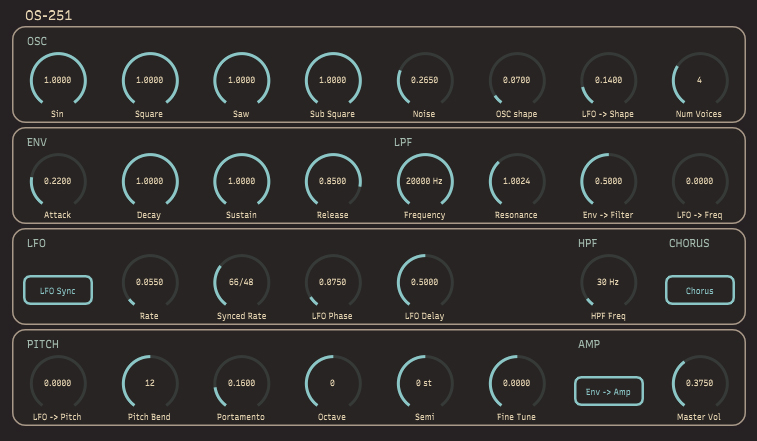Viewport: 757px width, 441px height.
Task: Click the Portamento knob
Action: click(241, 383)
